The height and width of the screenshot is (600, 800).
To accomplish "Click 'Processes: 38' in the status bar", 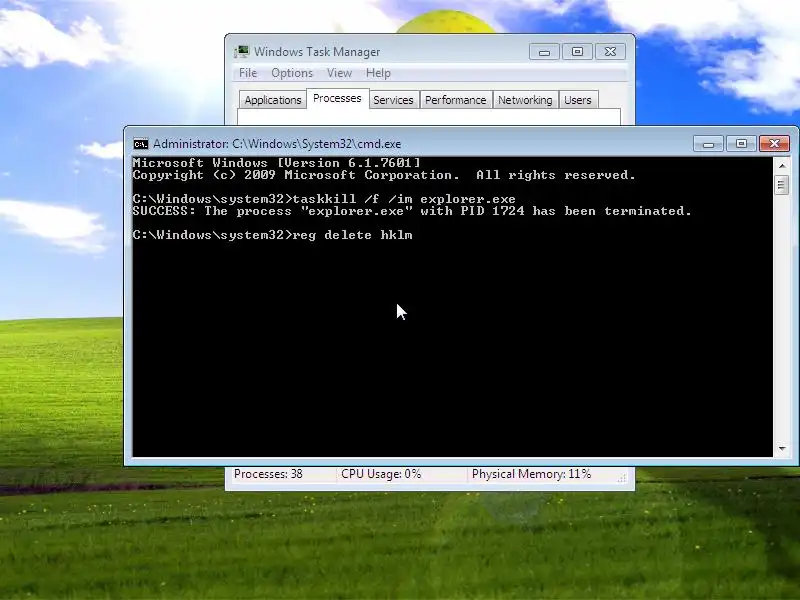I will tap(268, 474).
